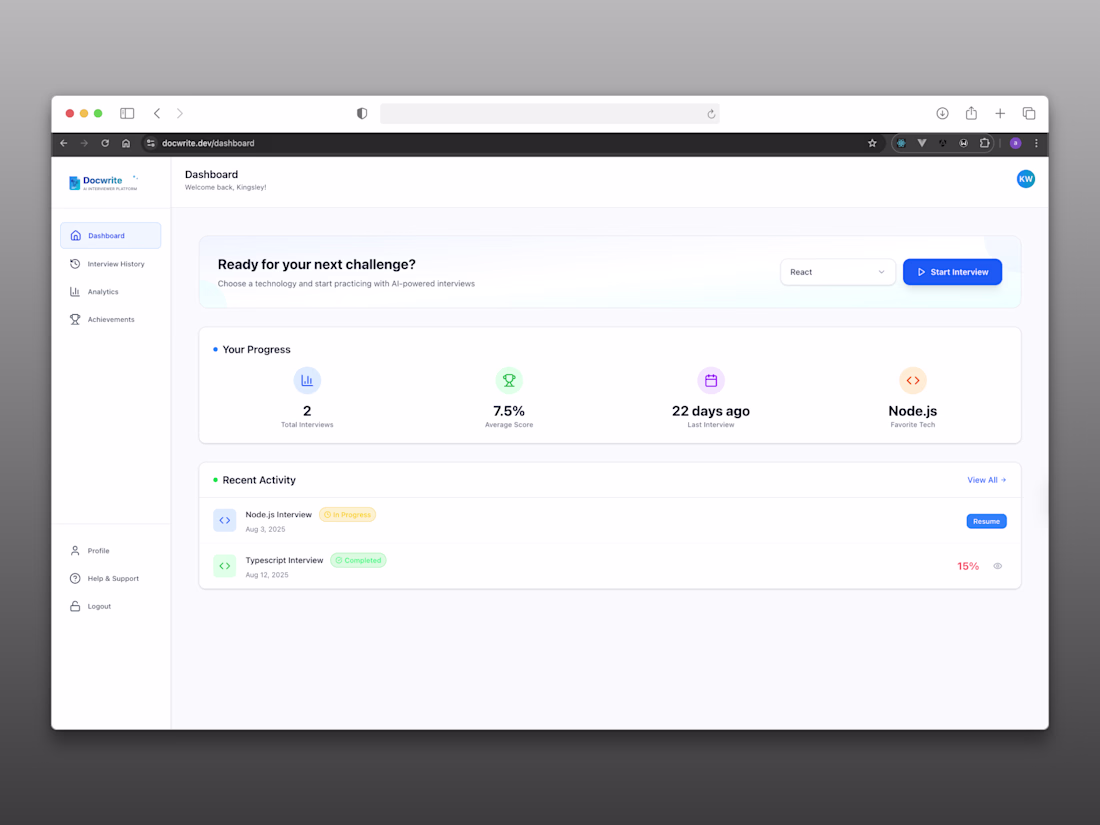Show Safari tab overview icon

pos(1029,114)
